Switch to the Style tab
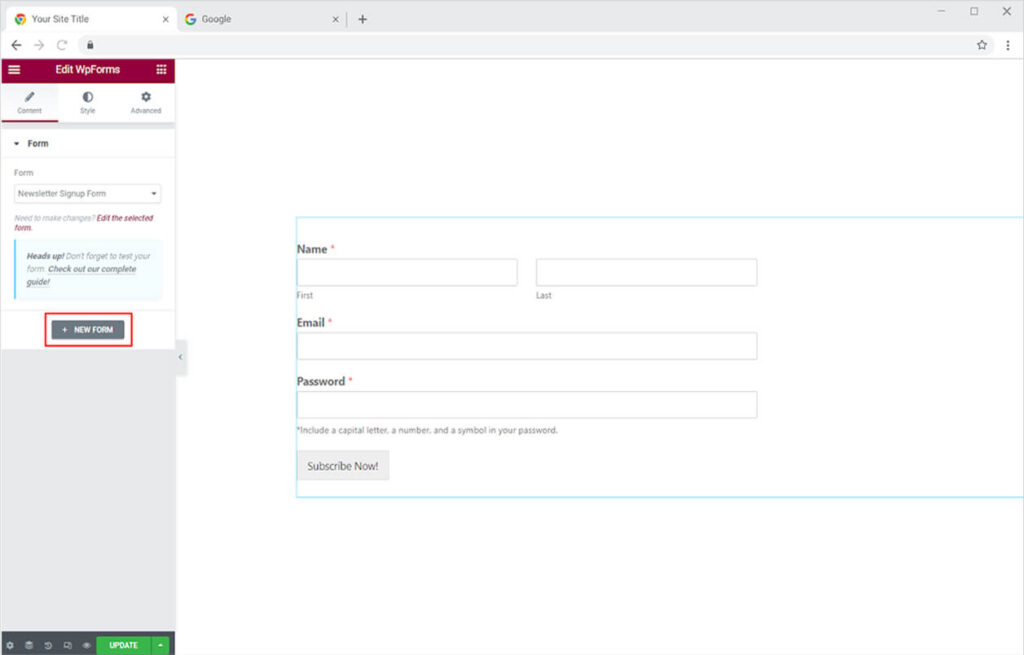 (88, 102)
